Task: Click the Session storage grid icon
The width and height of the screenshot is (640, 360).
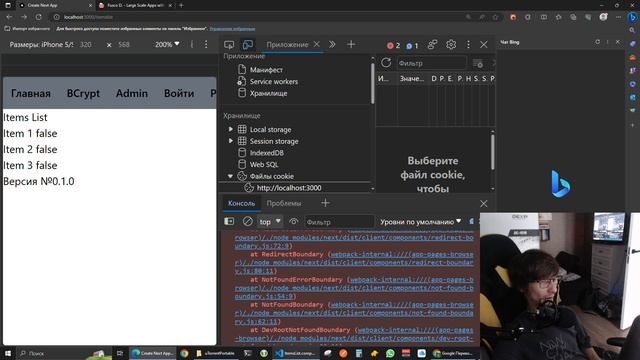Action: point(242,141)
